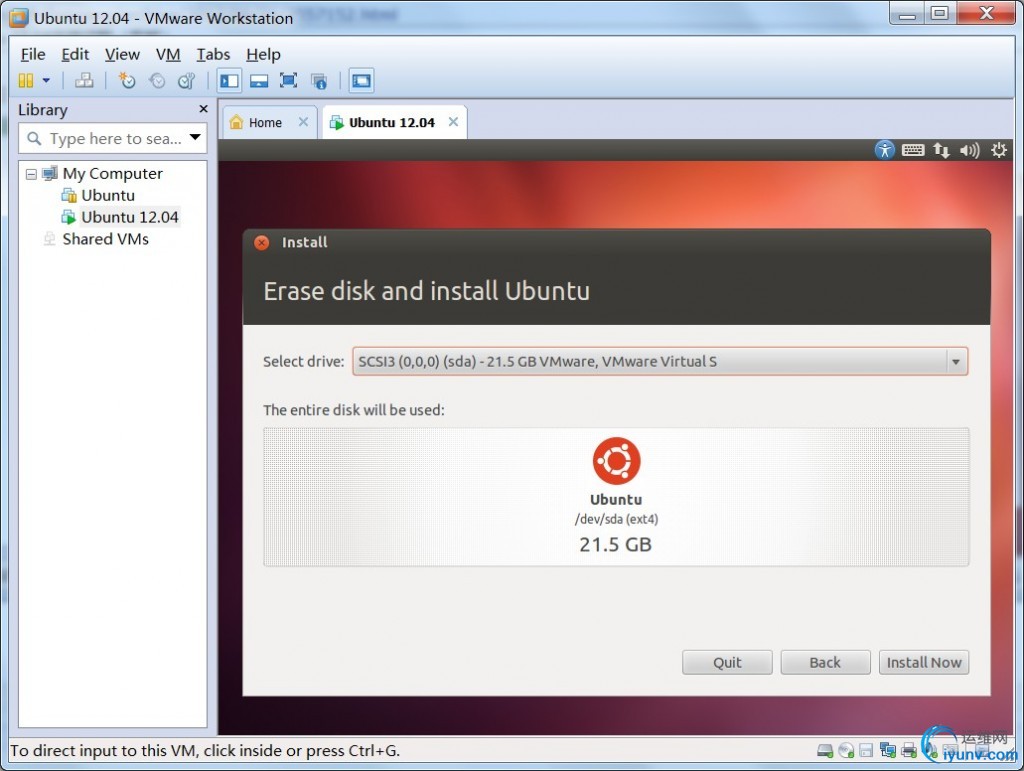Switch to the Ubuntu 12.04 tab
This screenshot has height=771, width=1024.
pyautogui.click(x=391, y=123)
